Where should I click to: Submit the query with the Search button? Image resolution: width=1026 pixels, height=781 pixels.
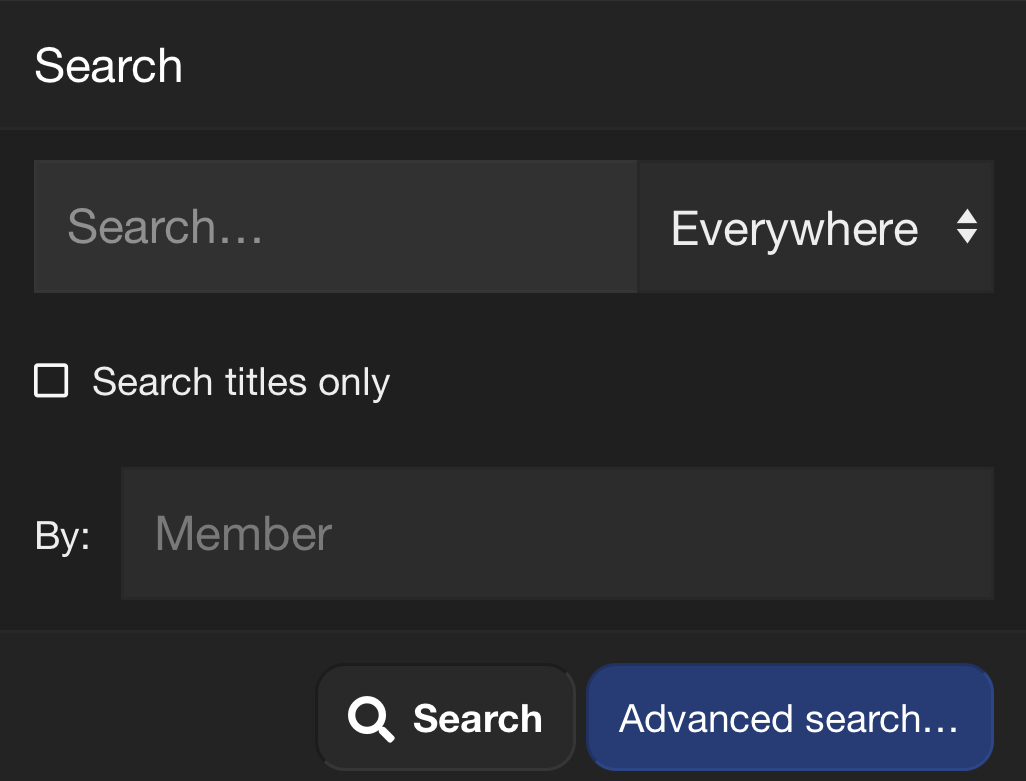pyautogui.click(x=446, y=718)
